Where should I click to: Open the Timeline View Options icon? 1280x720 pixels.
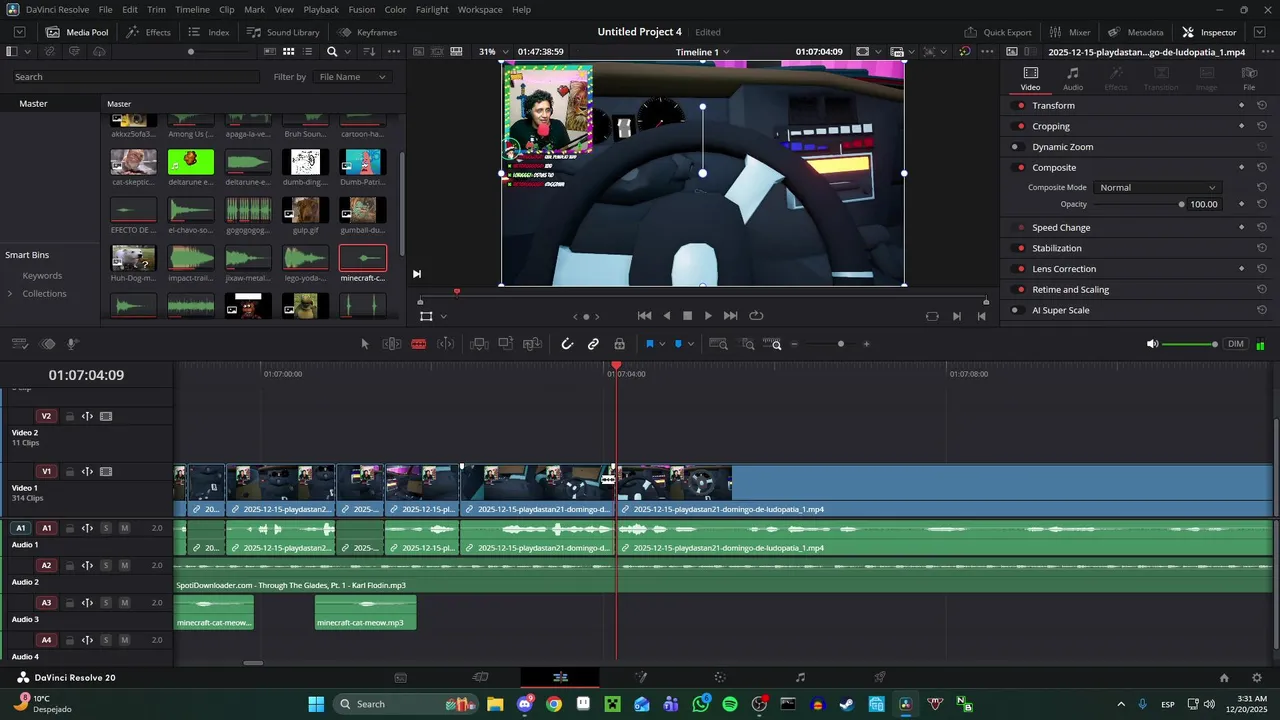click(20, 344)
